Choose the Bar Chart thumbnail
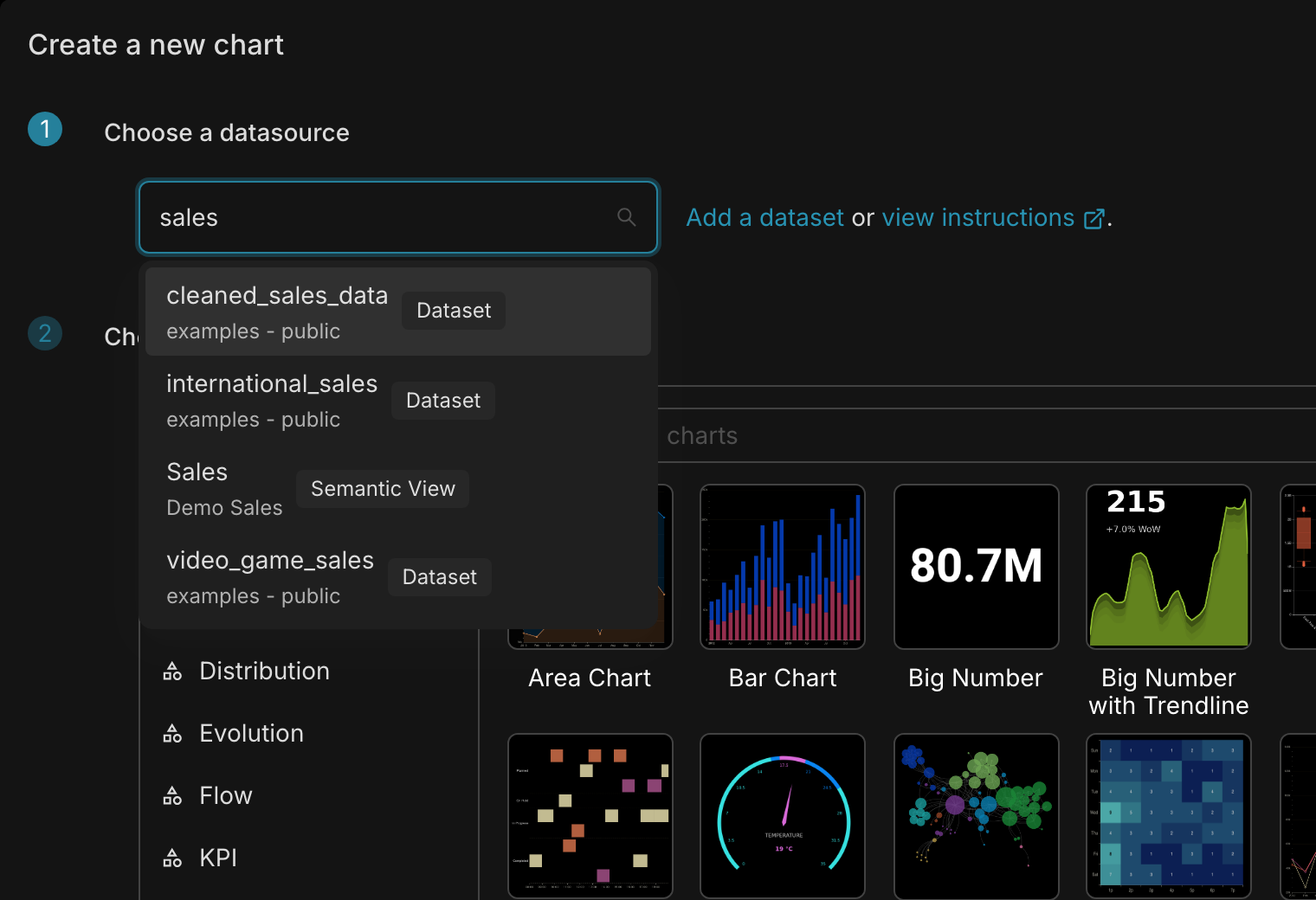This screenshot has width=1316, height=900. point(783,567)
